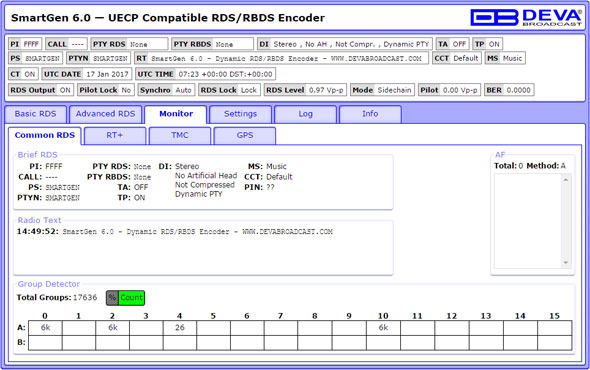Viewport: 590px width, 370px height.
Task: Switch group detector to percent mode
Action: [112, 298]
